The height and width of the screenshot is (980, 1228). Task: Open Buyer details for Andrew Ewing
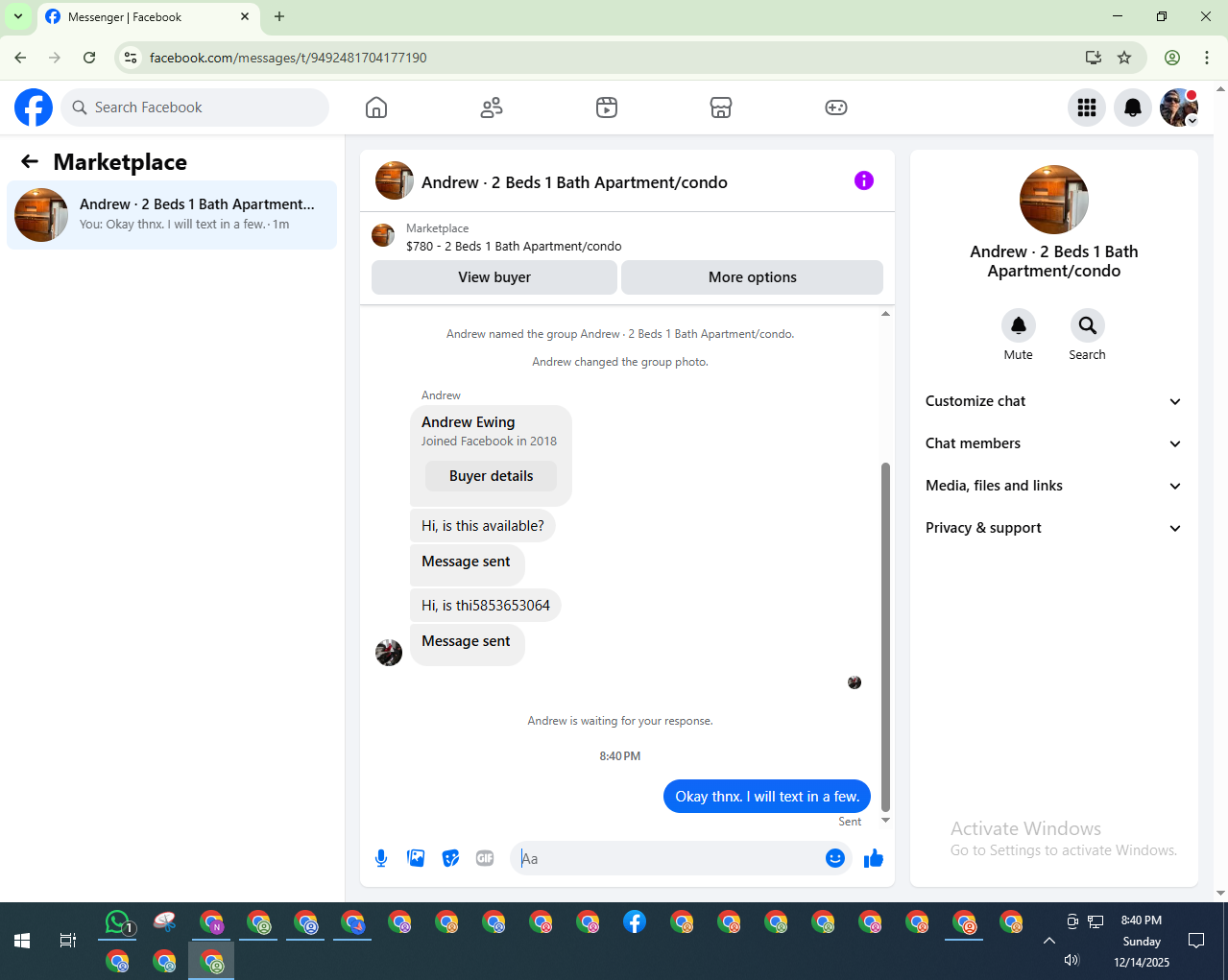tap(491, 476)
